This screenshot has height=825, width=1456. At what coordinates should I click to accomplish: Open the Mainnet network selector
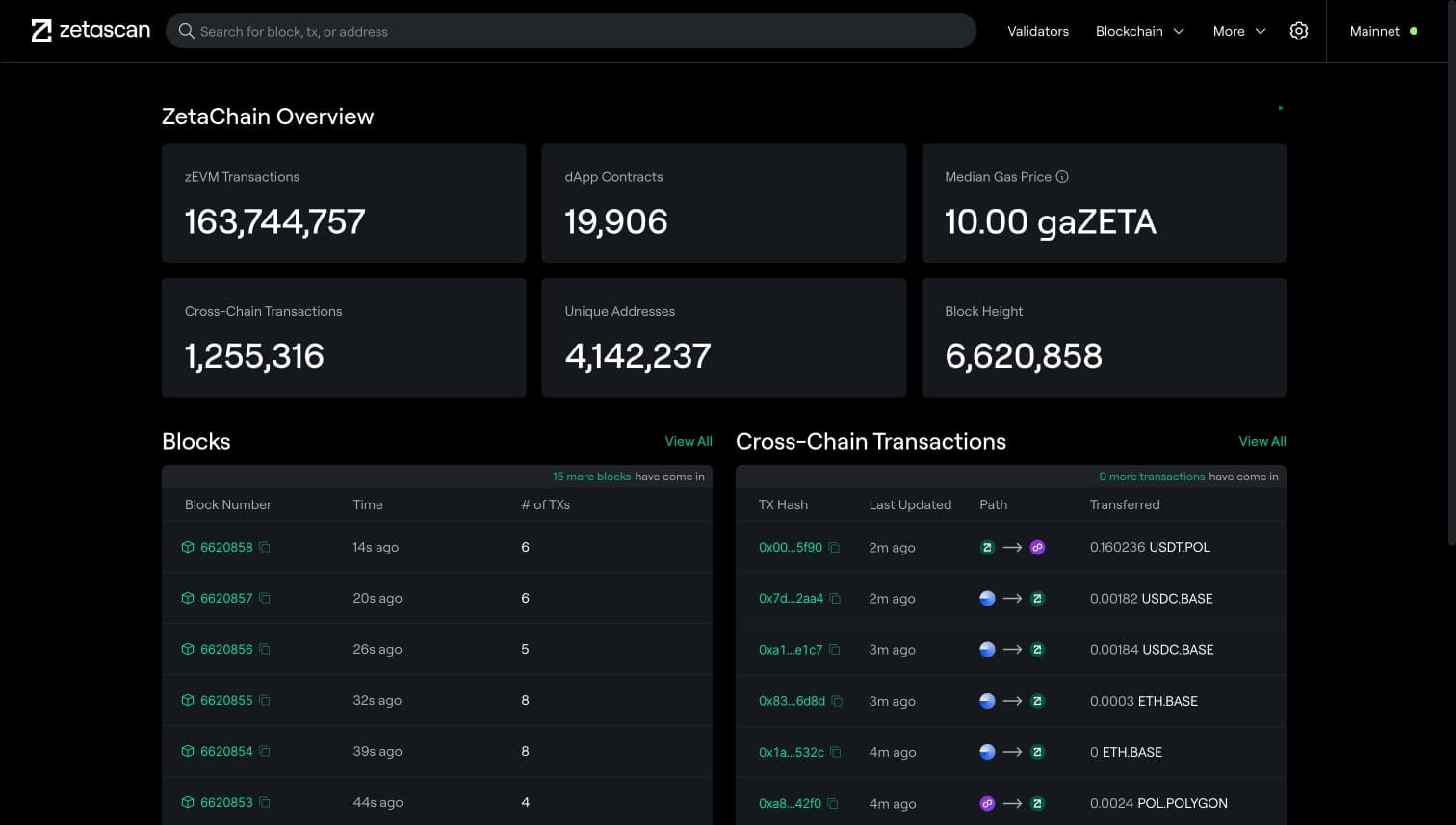coord(1383,31)
